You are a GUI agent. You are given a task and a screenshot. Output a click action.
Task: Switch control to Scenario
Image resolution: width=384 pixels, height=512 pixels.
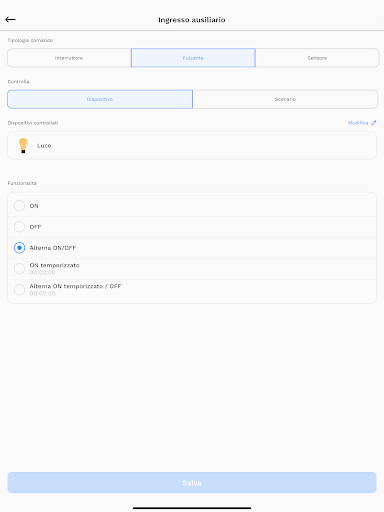click(285, 99)
